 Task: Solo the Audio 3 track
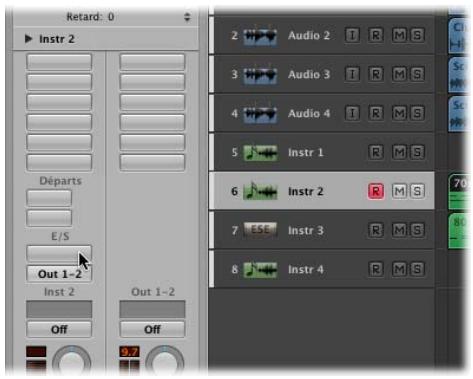[417, 74]
